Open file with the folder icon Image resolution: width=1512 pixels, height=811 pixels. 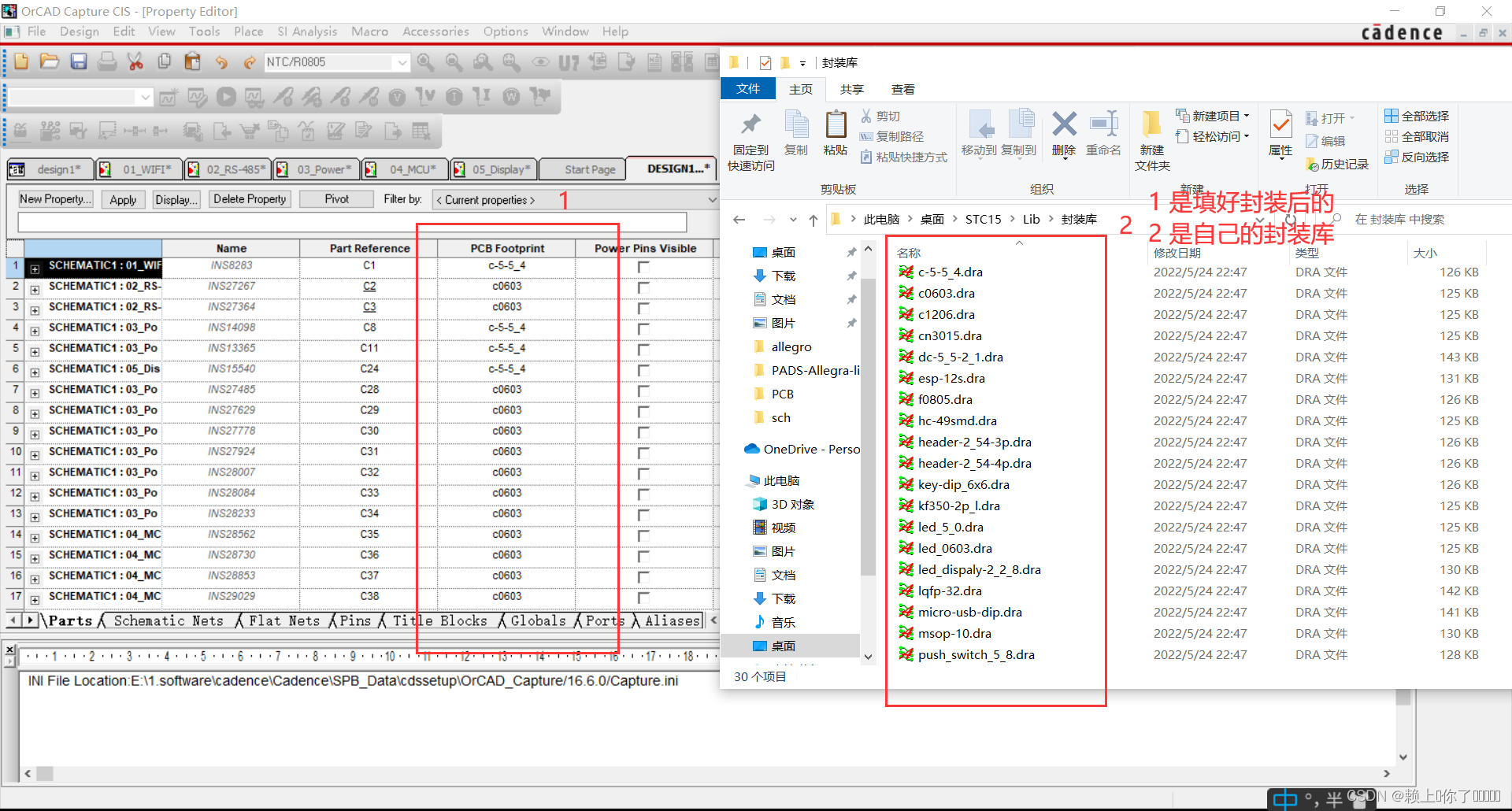[x=50, y=61]
